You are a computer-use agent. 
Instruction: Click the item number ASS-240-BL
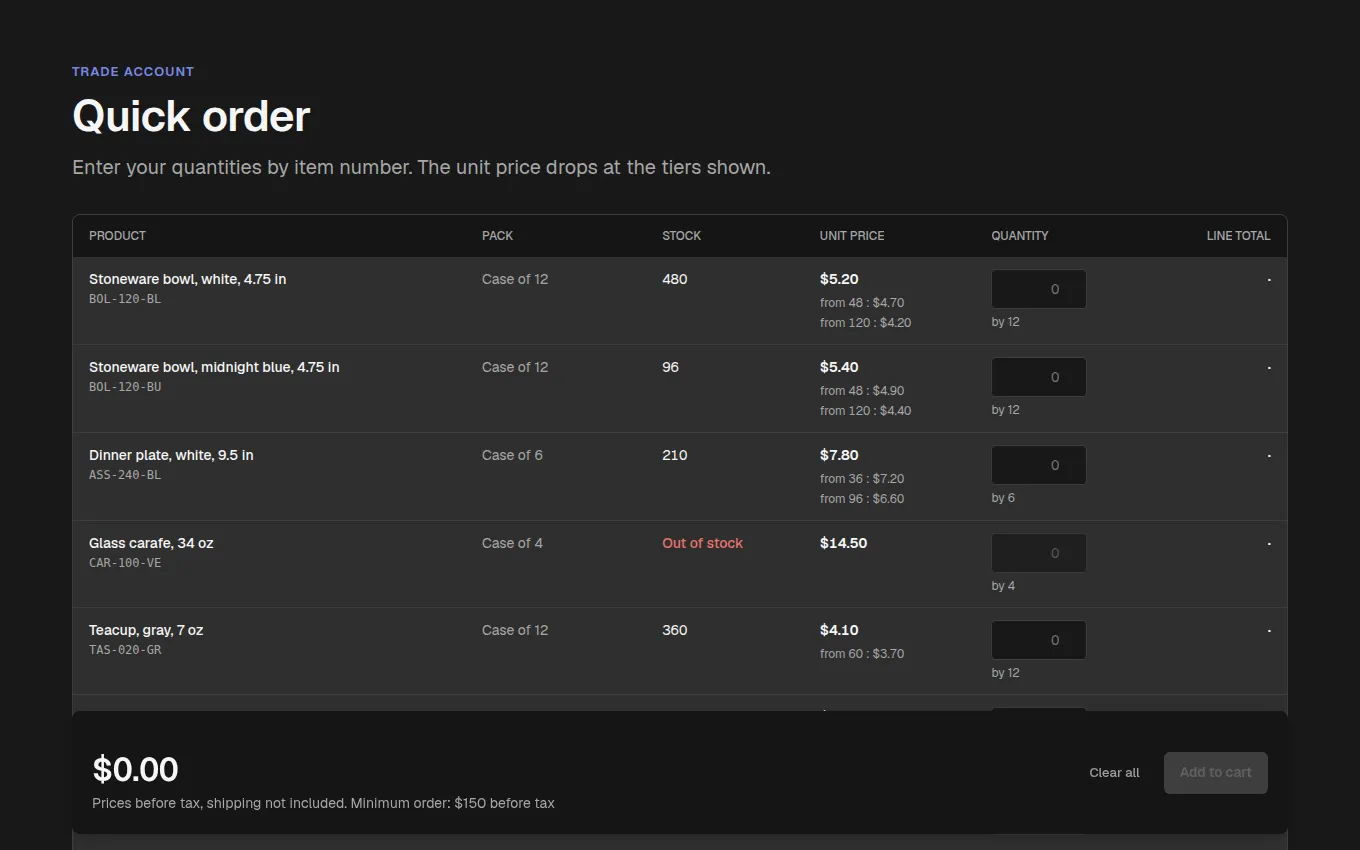[x=125, y=475]
